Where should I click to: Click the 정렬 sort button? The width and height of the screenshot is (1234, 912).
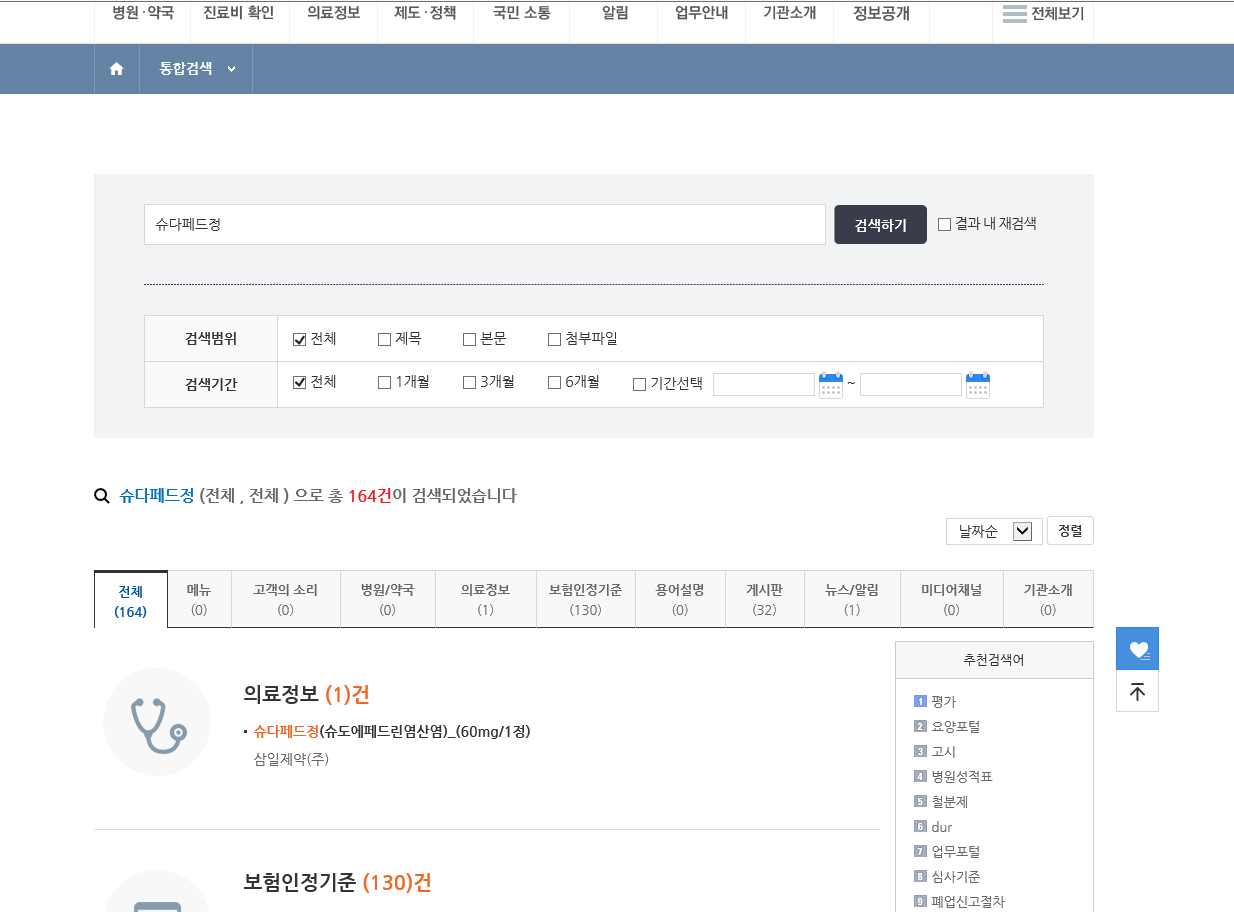click(1070, 531)
